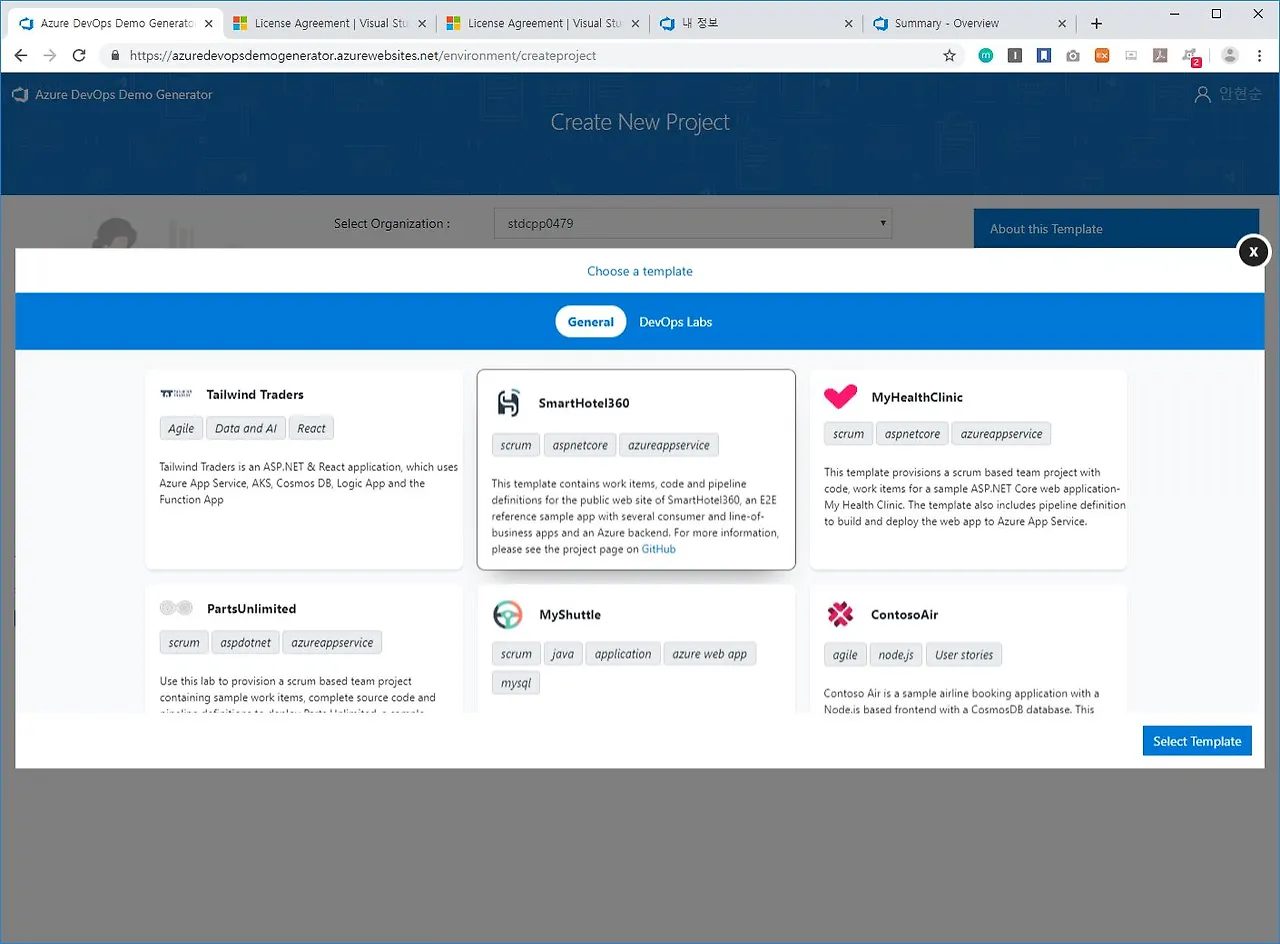1280x944 pixels.
Task: Open the orange 'ex' extension icon
Action: coord(1101,56)
